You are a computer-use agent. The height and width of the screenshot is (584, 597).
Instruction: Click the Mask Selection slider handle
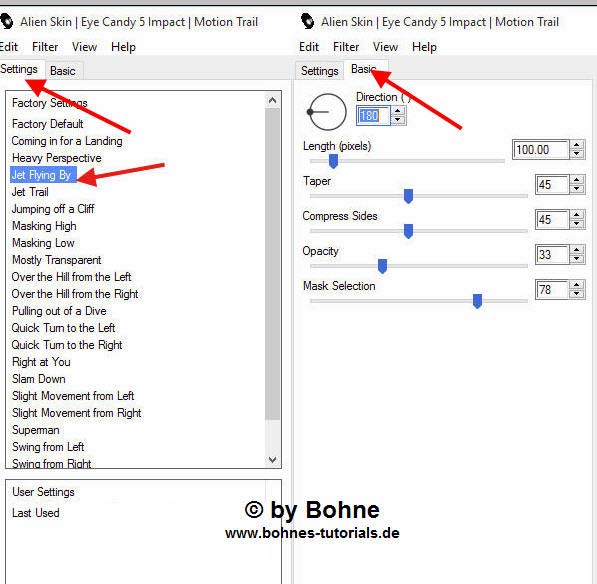coord(477,301)
